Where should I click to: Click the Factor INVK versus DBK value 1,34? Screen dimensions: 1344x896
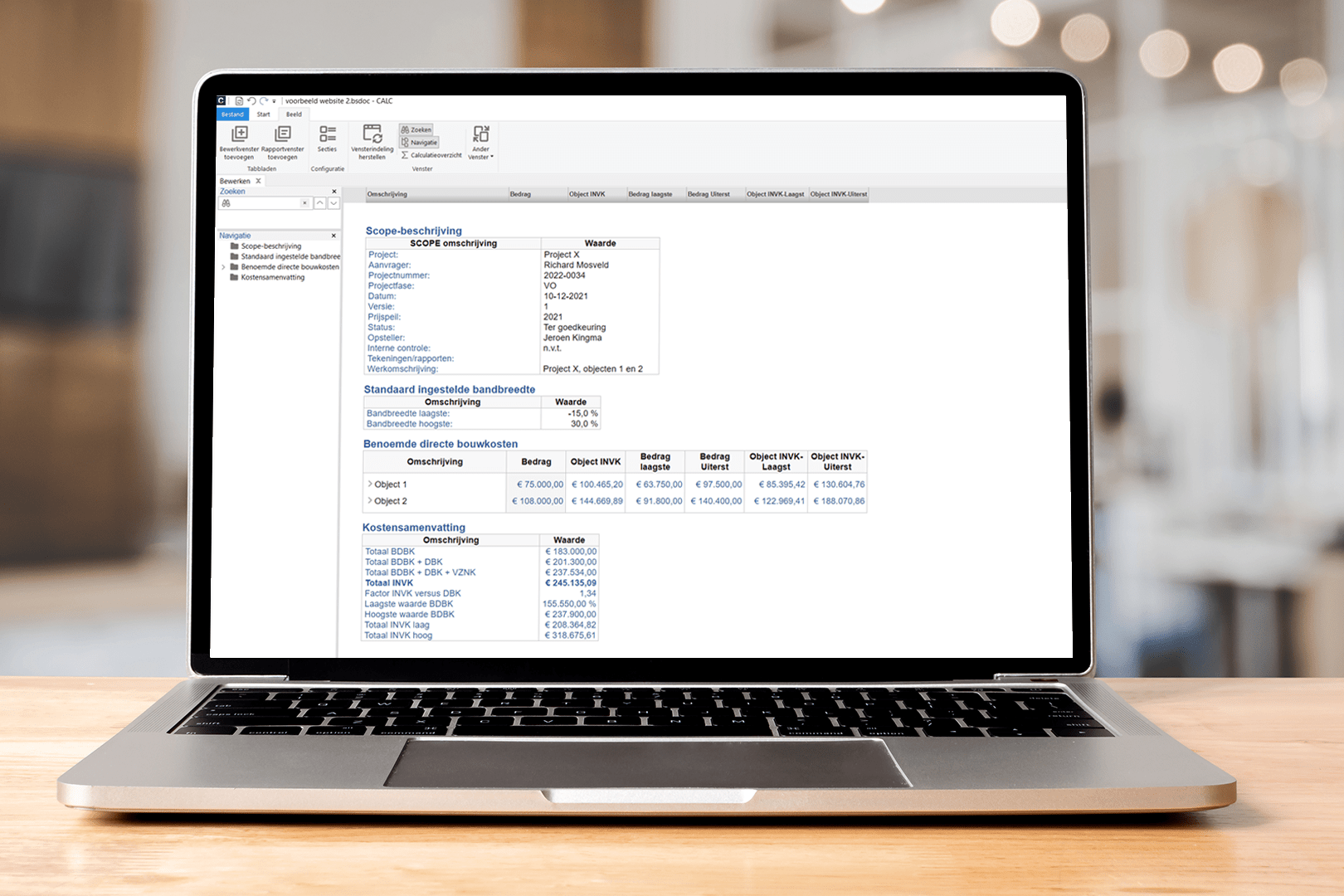pos(588,594)
